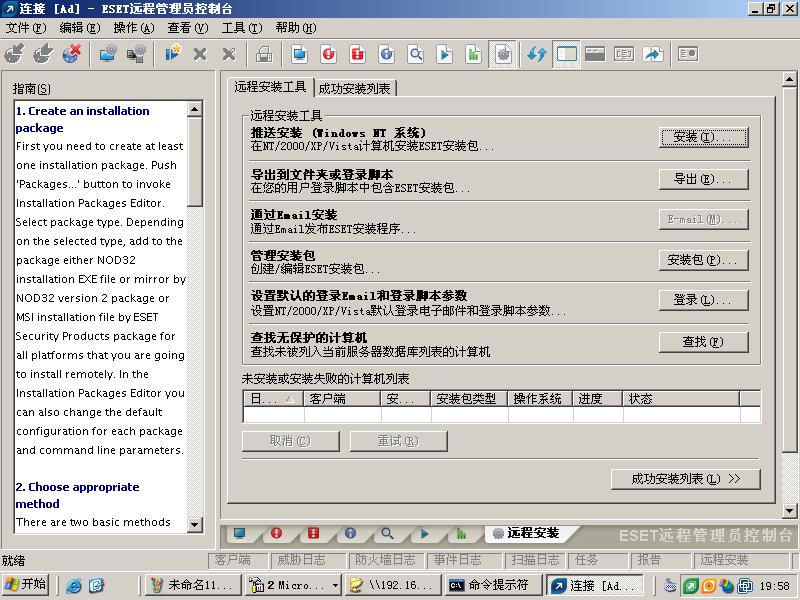Viewport: 800px width, 600px height.
Task: Click the print icon in the toolbar
Action: coord(264,54)
